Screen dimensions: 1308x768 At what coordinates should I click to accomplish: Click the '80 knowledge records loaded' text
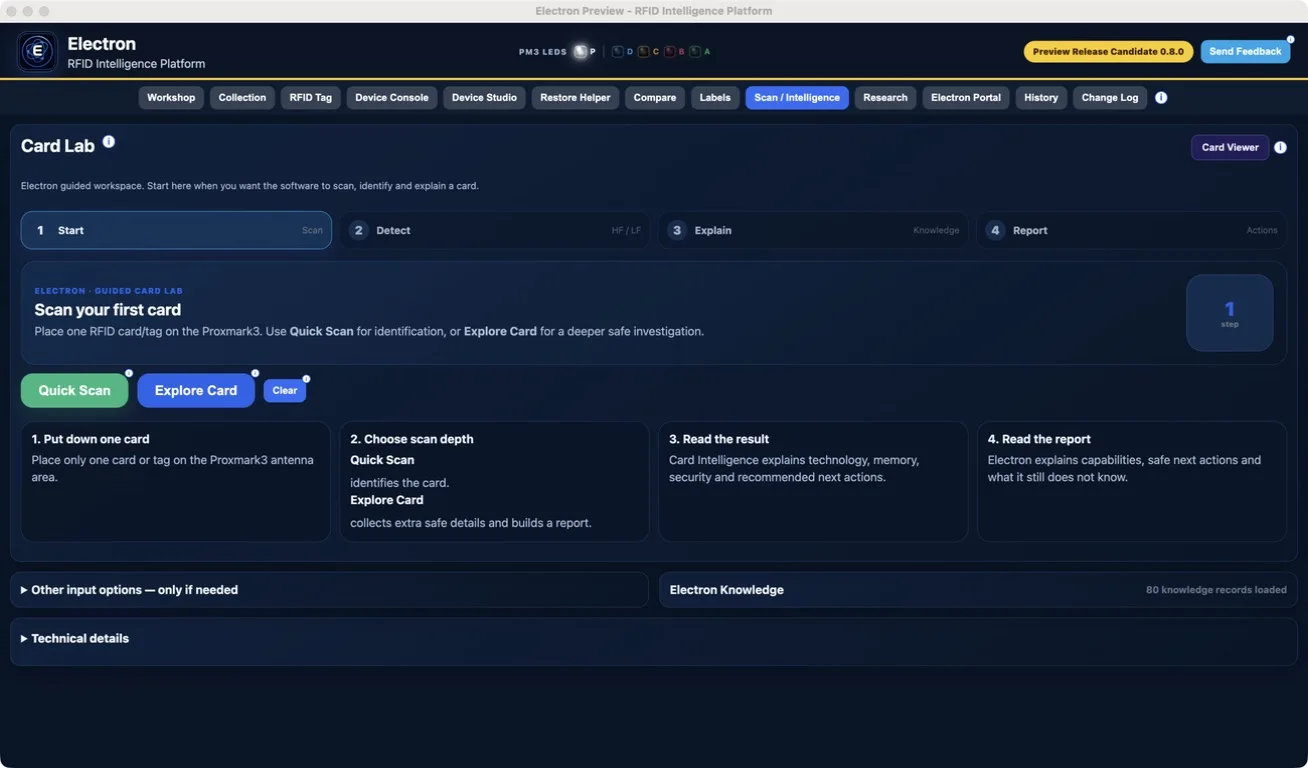pyautogui.click(x=1216, y=590)
